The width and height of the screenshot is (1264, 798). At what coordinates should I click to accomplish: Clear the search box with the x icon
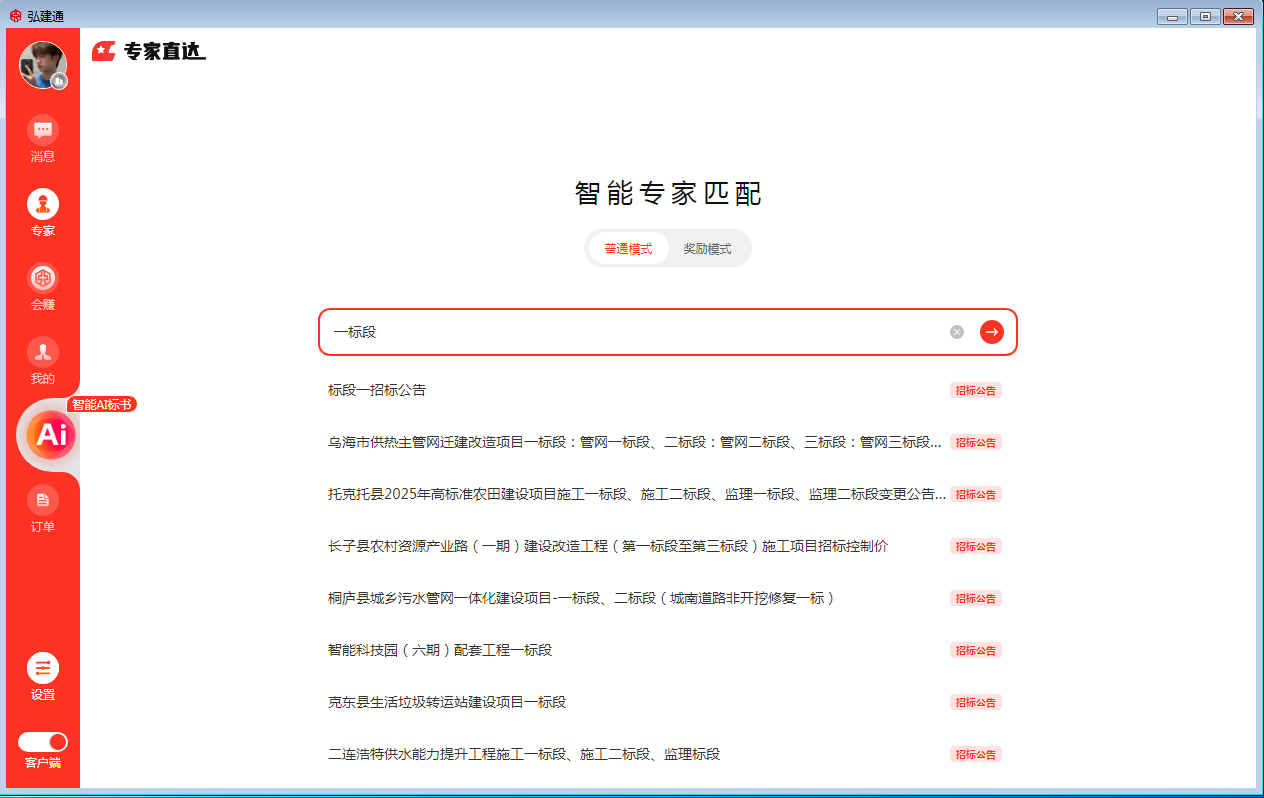[956, 331]
